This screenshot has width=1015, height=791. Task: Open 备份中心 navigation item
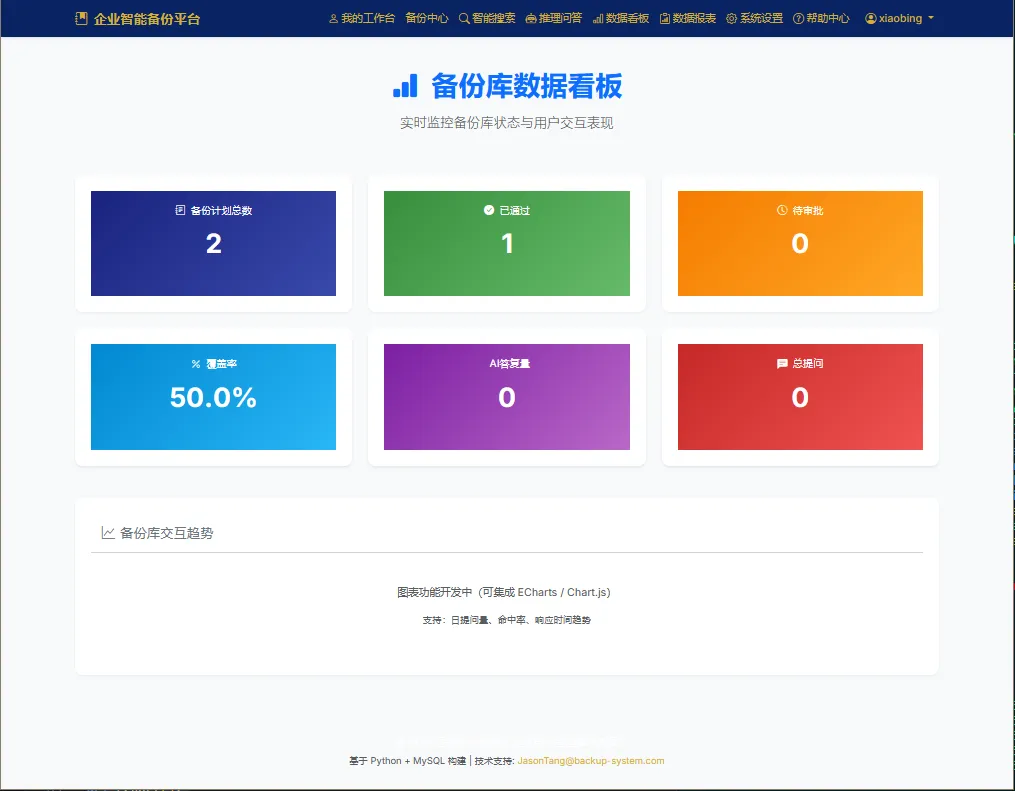pyautogui.click(x=427, y=19)
